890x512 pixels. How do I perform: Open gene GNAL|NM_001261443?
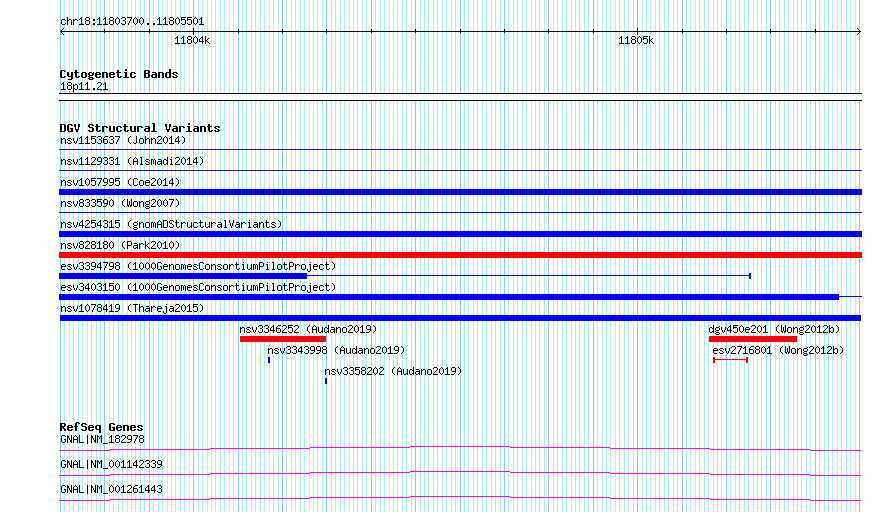pos(111,489)
